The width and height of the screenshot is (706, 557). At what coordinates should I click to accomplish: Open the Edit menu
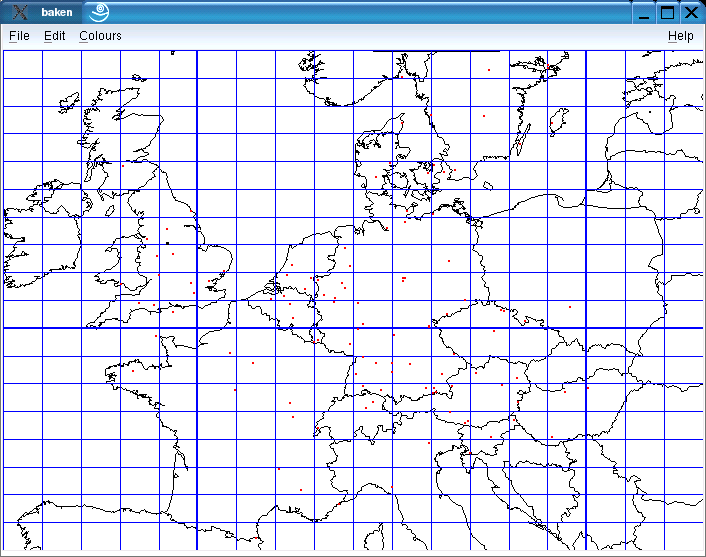54,36
